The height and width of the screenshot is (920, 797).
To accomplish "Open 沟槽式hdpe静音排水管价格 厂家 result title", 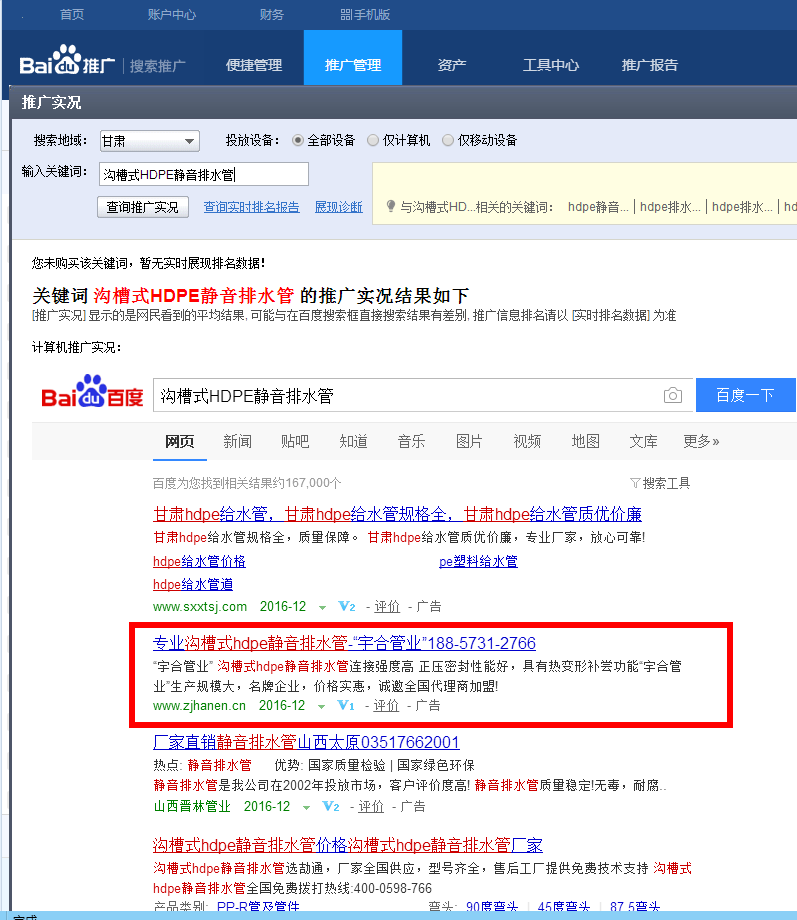I will click(347, 845).
